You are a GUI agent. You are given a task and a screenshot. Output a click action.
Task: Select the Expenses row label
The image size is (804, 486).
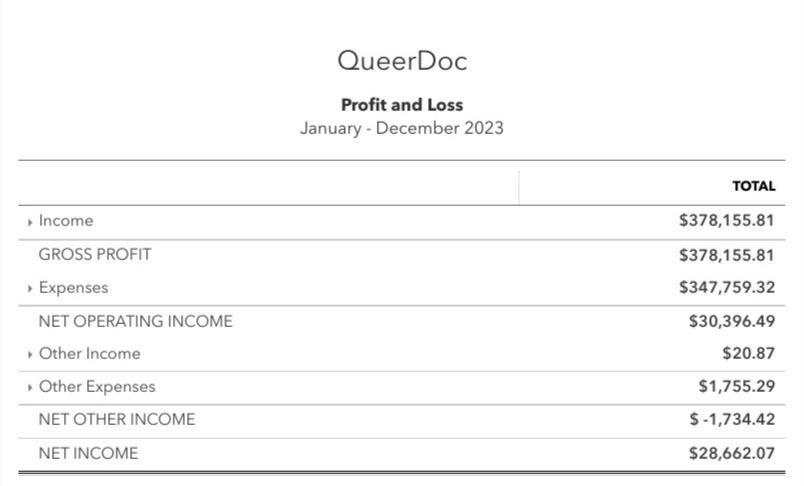coord(73,288)
